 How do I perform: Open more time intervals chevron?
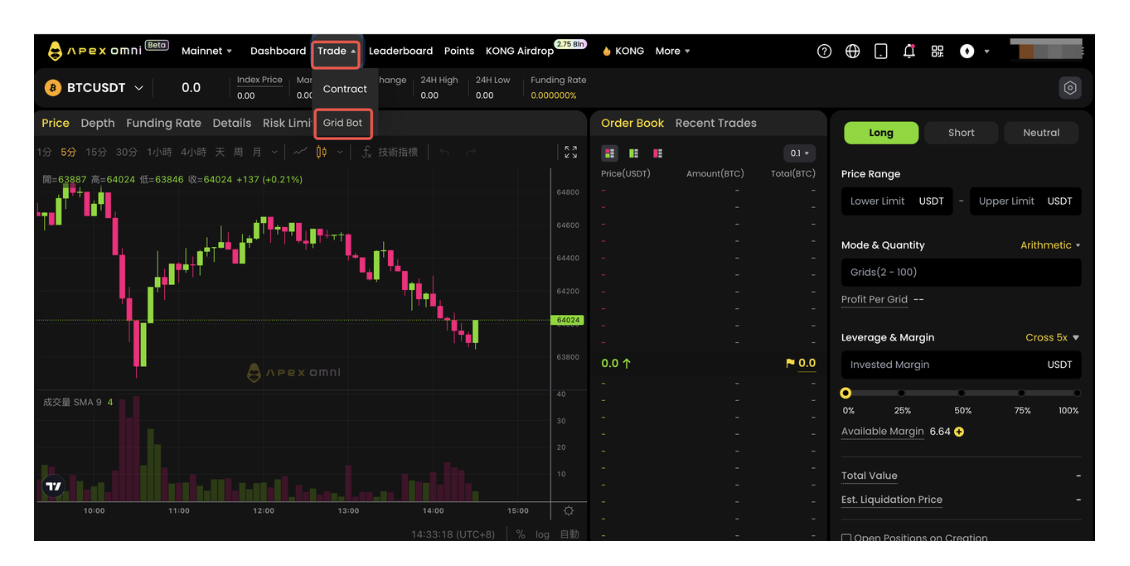coord(275,152)
